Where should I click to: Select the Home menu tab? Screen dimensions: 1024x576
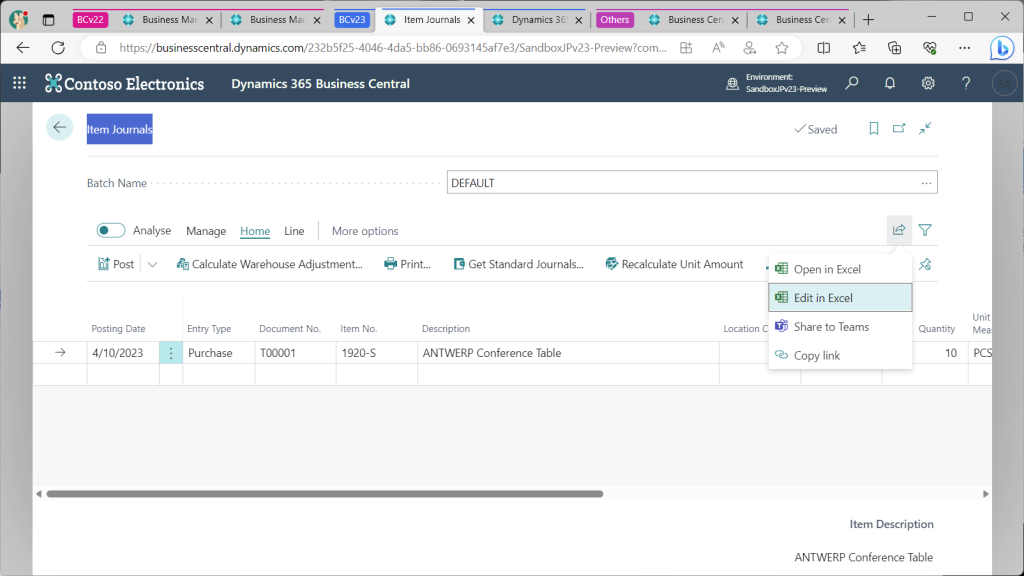click(255, 231)
